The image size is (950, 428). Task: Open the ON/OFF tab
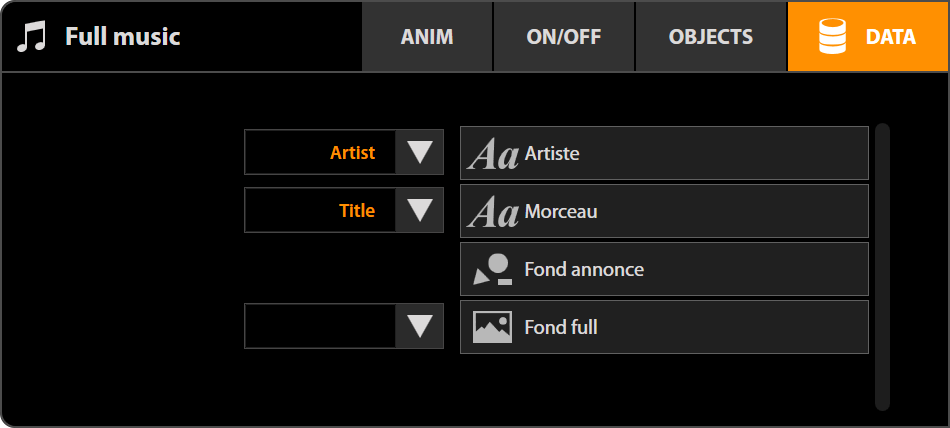pyautogui.click(x=564, y=37)
